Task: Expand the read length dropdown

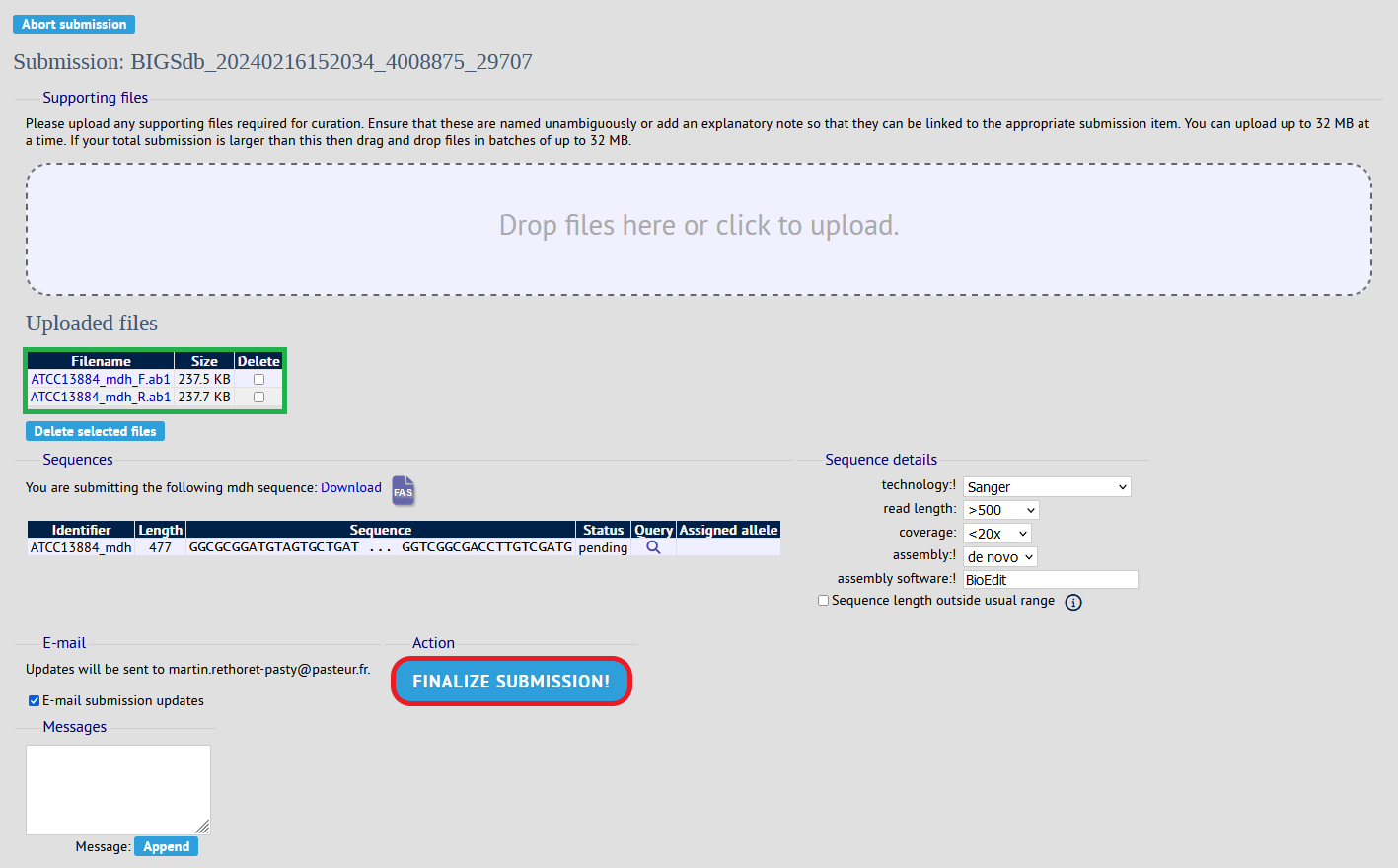Action: [1000, 510]
